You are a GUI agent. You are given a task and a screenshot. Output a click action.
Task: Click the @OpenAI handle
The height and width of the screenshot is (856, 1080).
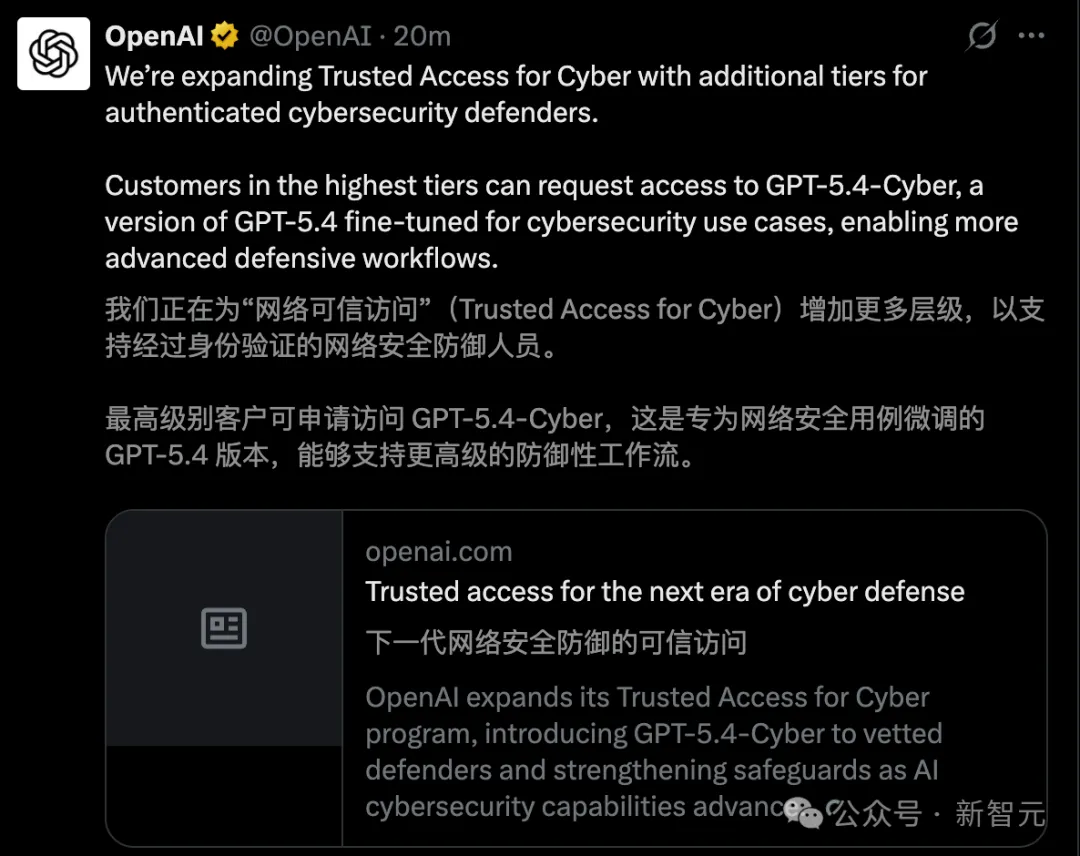pos(310,37)
